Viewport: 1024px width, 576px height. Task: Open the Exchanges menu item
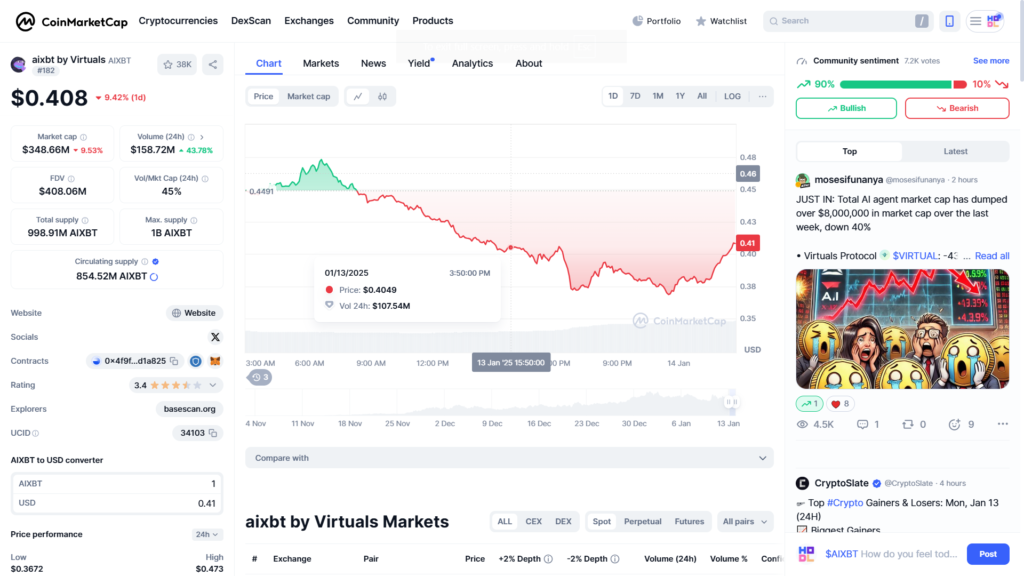[x=308, y=20]
